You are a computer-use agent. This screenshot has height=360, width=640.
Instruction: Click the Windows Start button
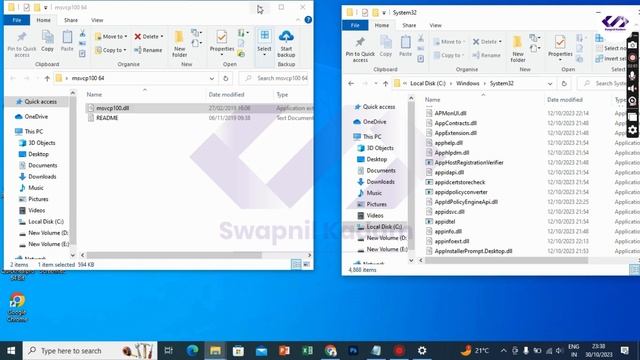click(11, 351)
